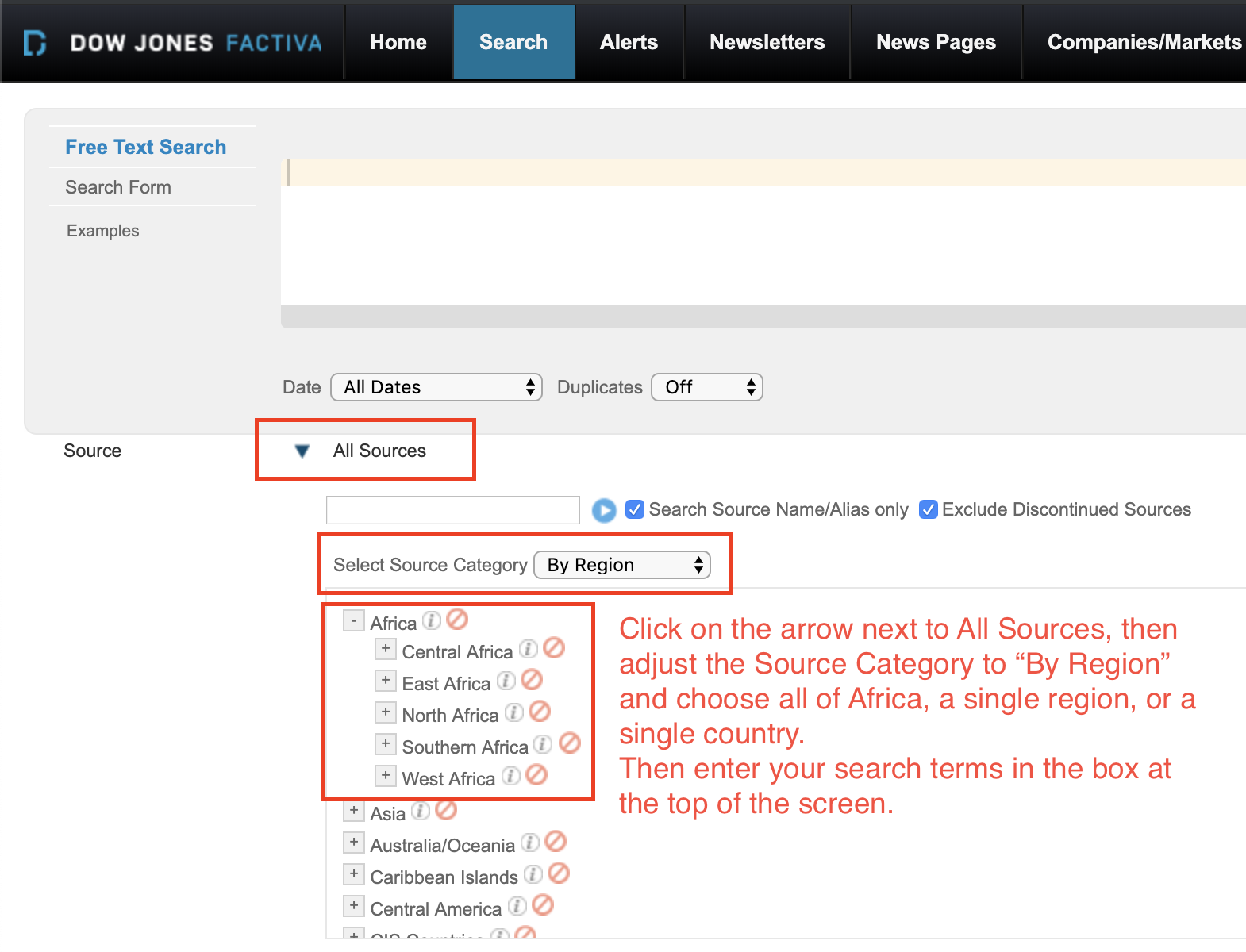This screenshot has height=952, width=1246.
Task: Collapse the All Sources disclosure triangle
Action: click(302, 451)
